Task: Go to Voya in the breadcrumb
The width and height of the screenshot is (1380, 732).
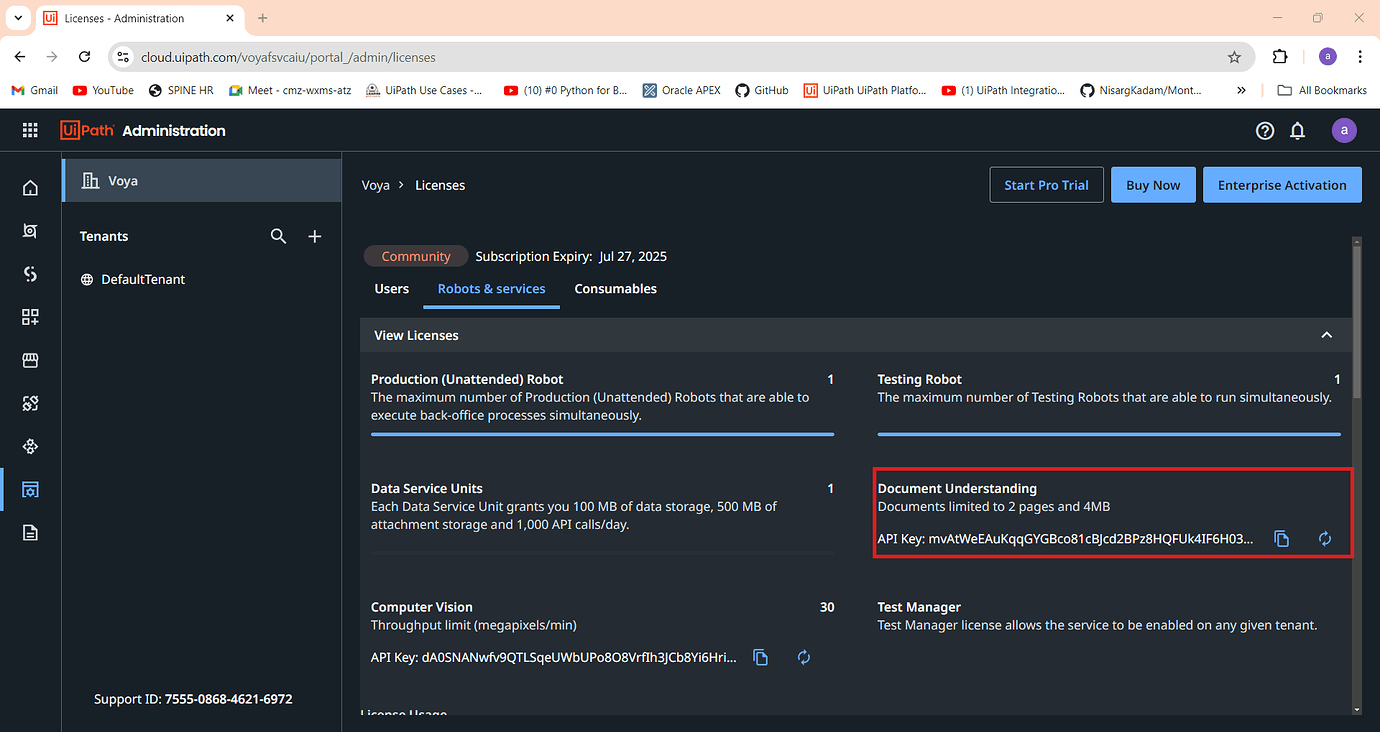Action: click(x=376, y=185)
